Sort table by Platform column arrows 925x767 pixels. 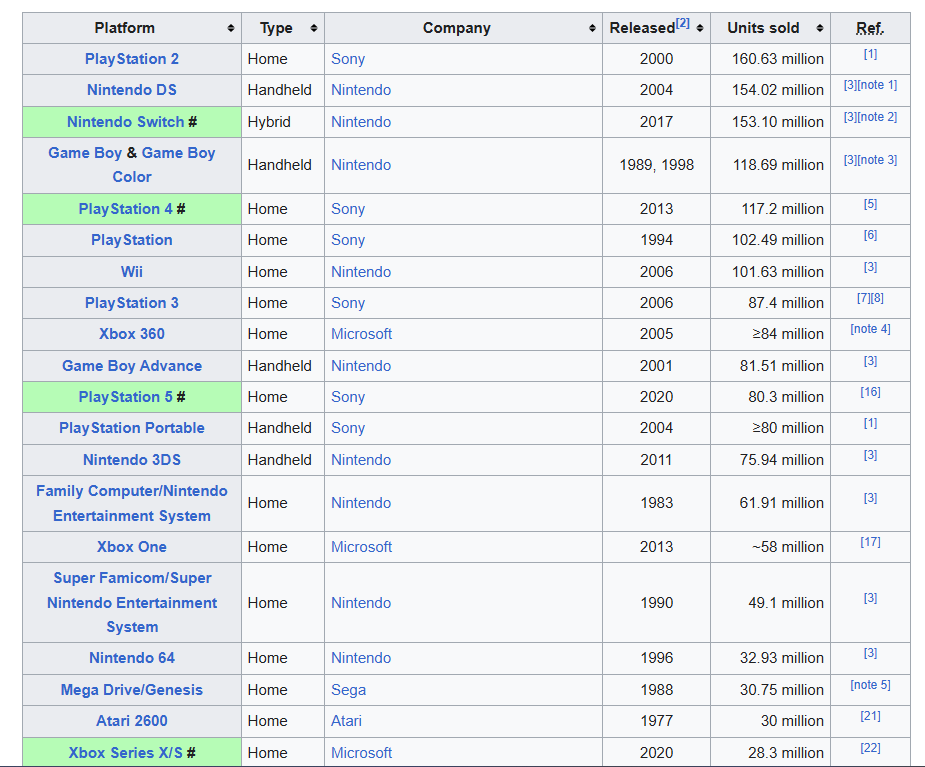[231, 28]
